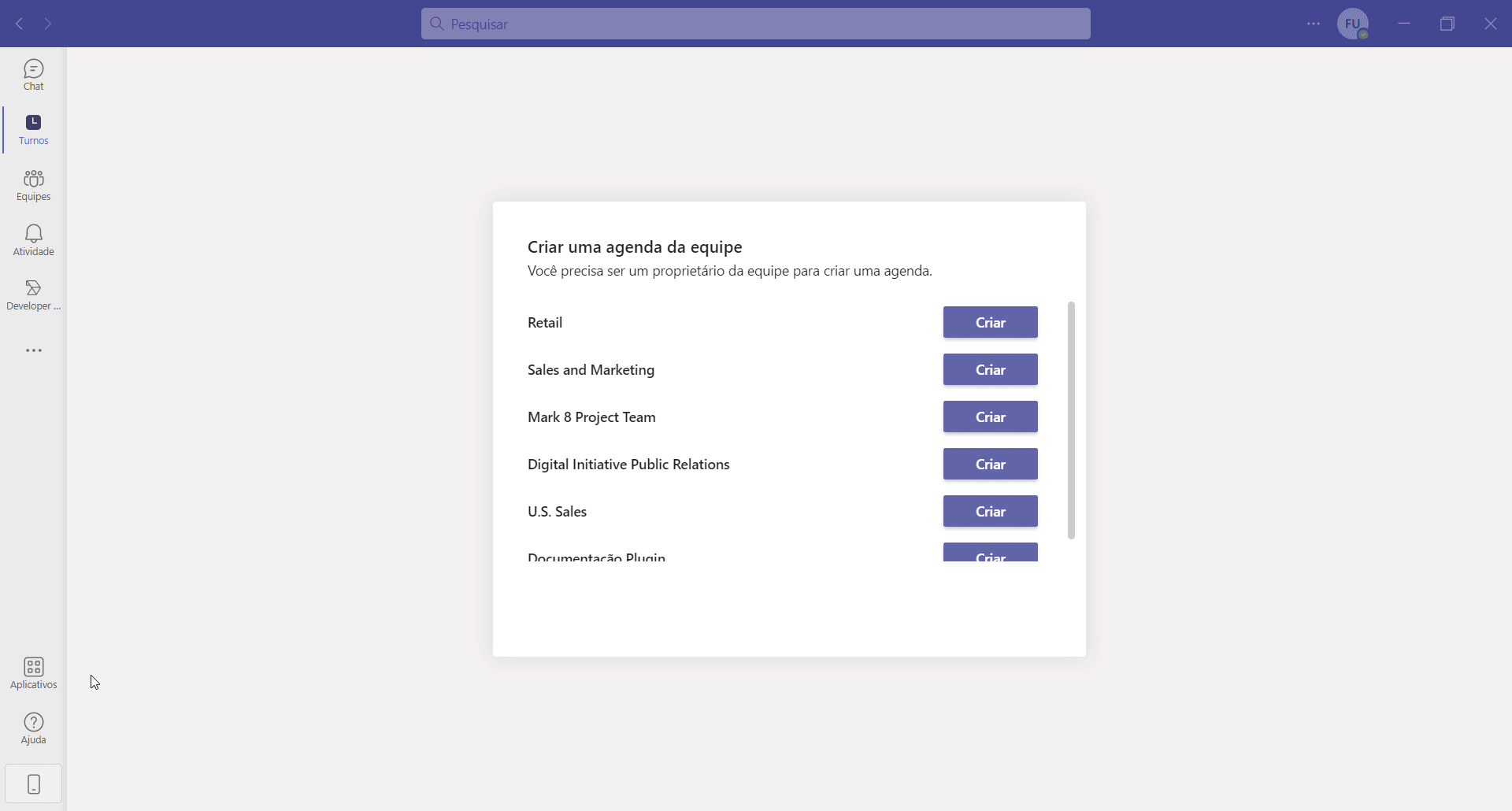
Task: Open the Developer sidebar item
Action: tap(33, 294)
